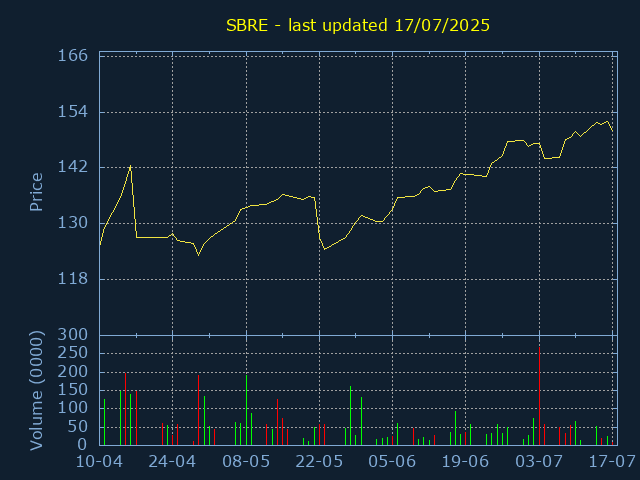Select the 118 price axis value
This screenshot has width=640, height=480.
click(73, 279)
